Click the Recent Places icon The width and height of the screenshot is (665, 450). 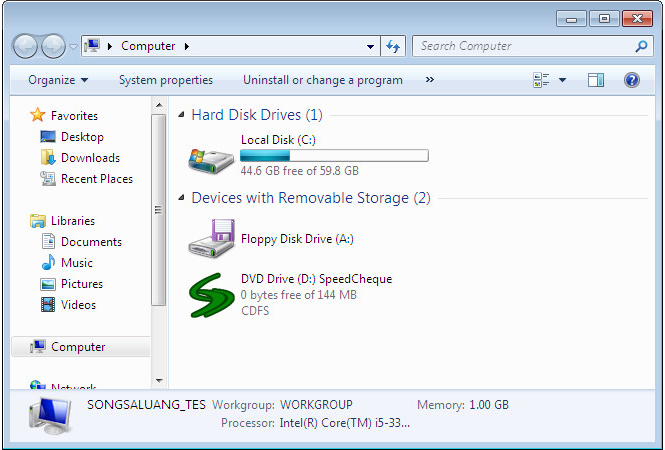(48, 179)
